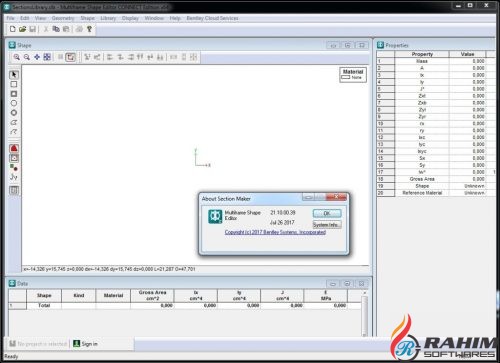Click the Open file folder icon
The image size is (500, 363).
(x=22, y=29)
